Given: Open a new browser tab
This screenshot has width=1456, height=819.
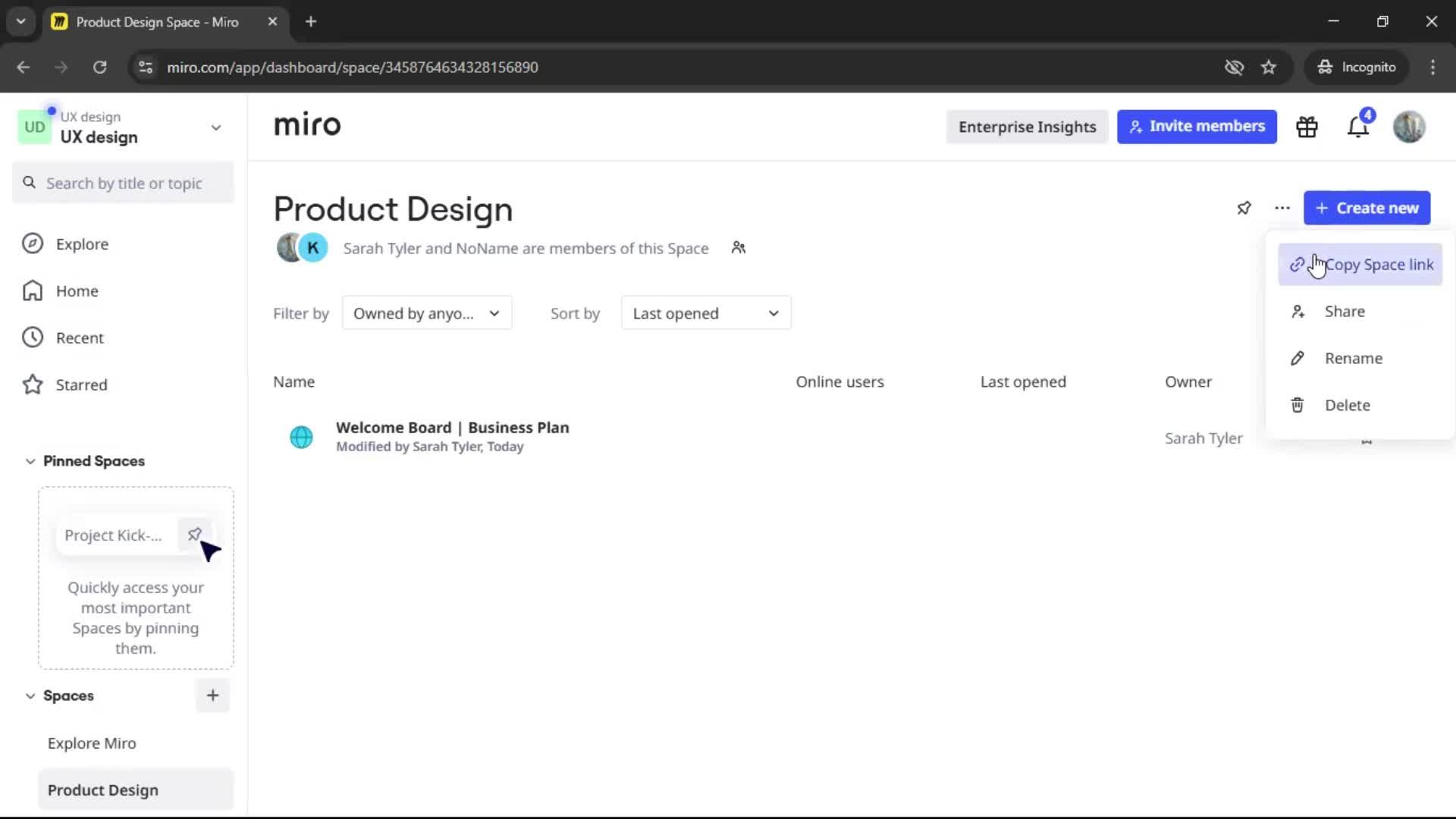Looking at the screenshot, I should coord(311,21).
